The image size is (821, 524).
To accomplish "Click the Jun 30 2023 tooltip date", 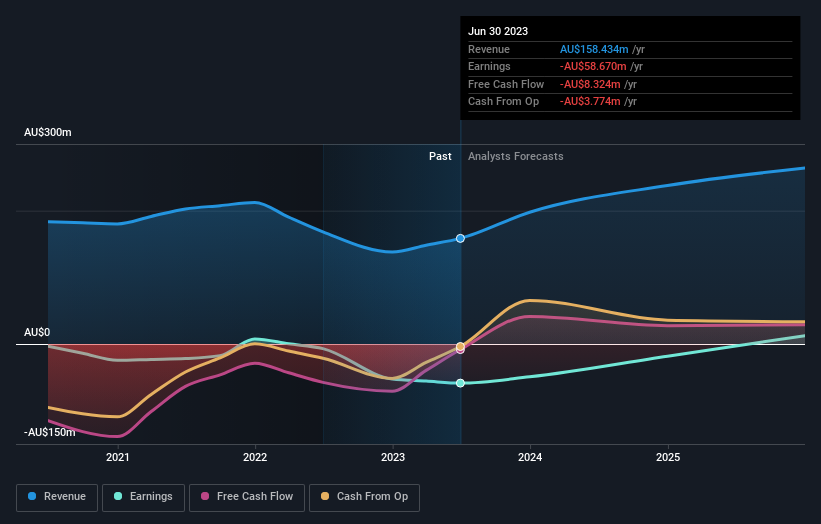I will tap(498, 31).
